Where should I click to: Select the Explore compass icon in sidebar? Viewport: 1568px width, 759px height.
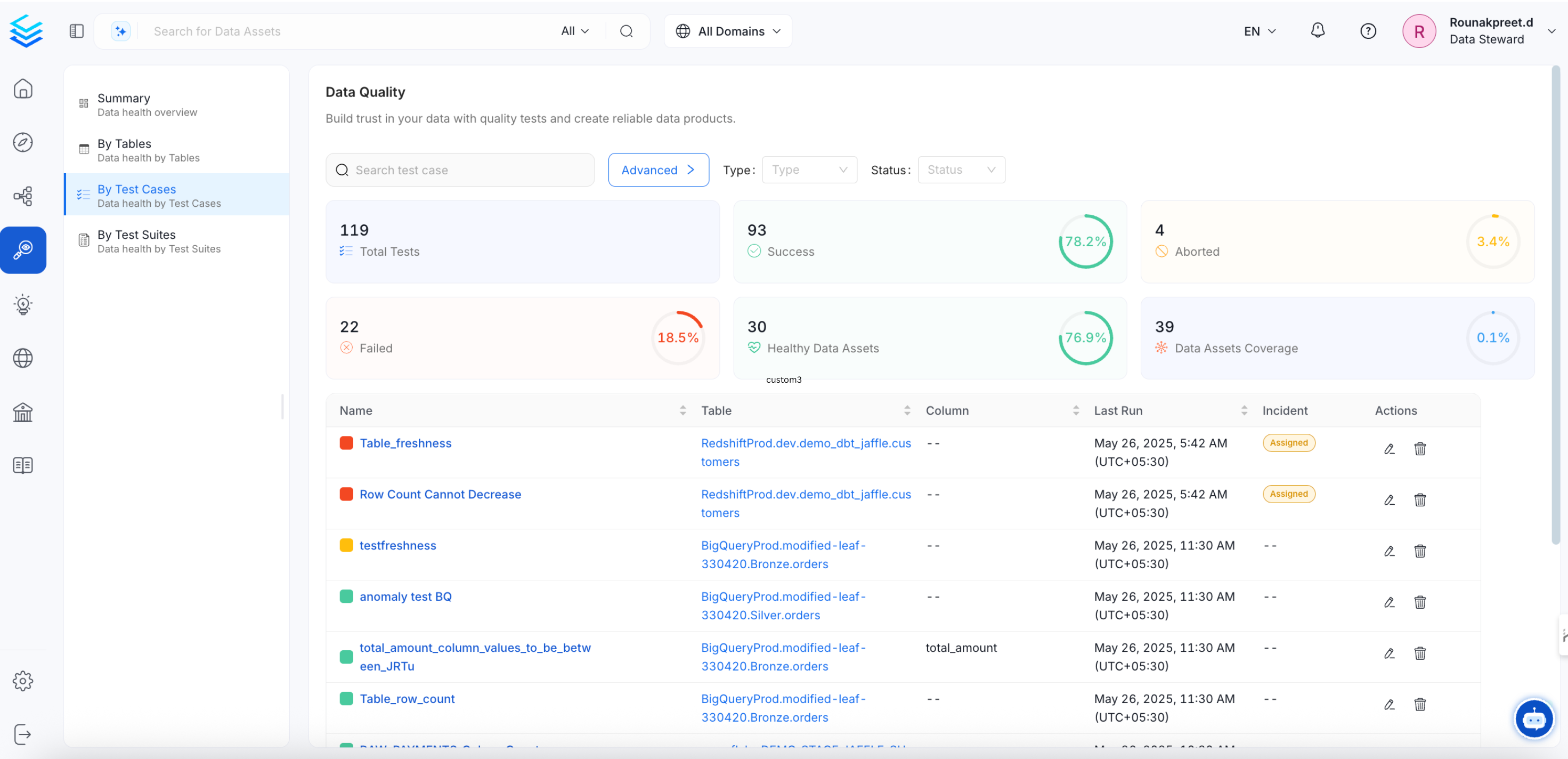point(23,142)
